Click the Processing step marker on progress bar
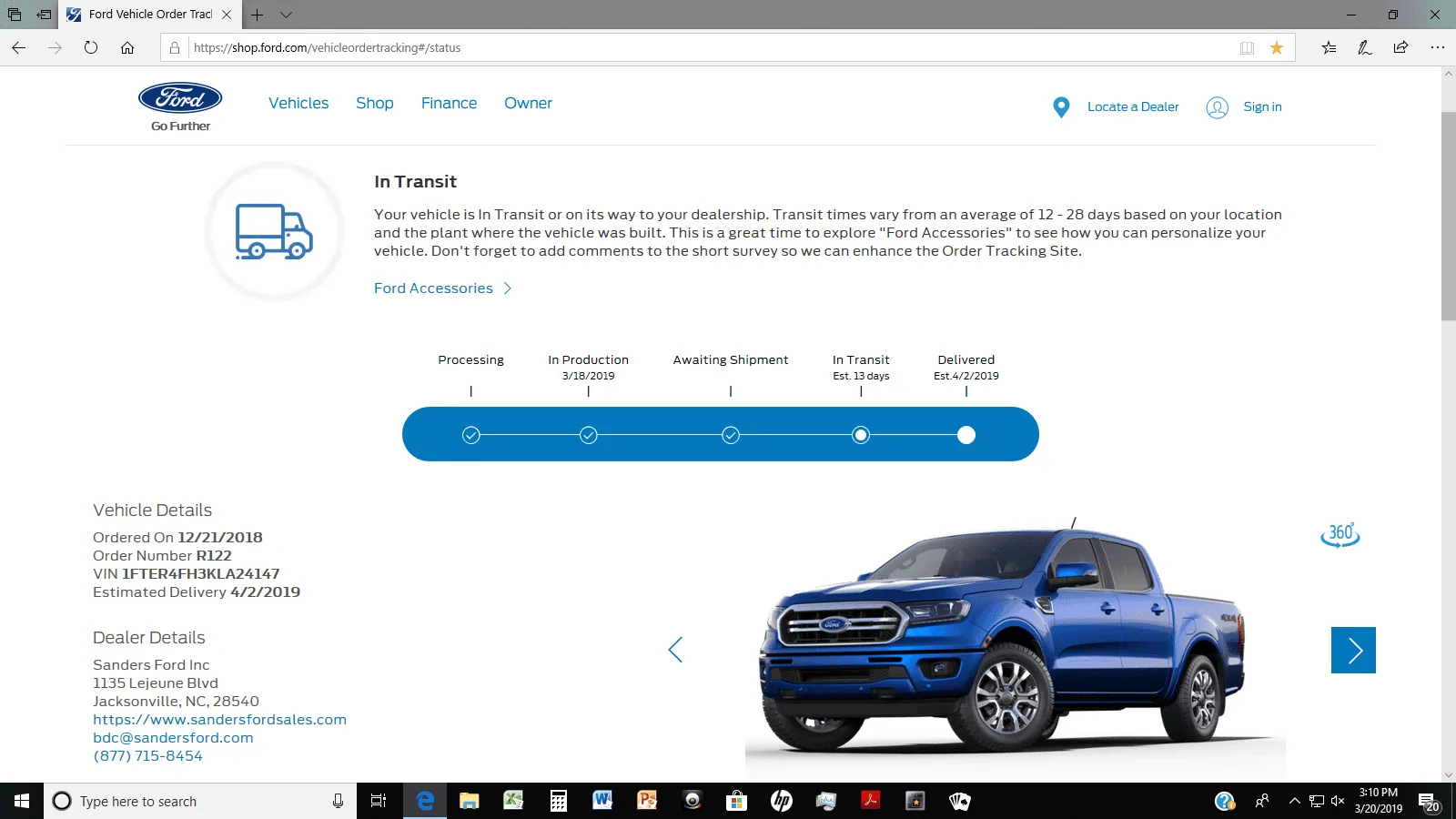1456x819 pixels. click(470, 435)
